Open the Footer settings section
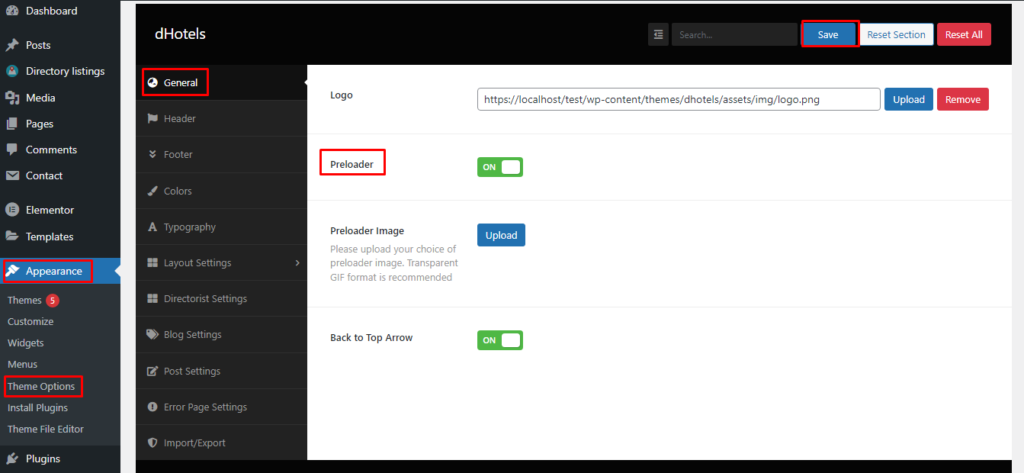This screenshot has width=1024, height=473. click(x=178, y=155)
